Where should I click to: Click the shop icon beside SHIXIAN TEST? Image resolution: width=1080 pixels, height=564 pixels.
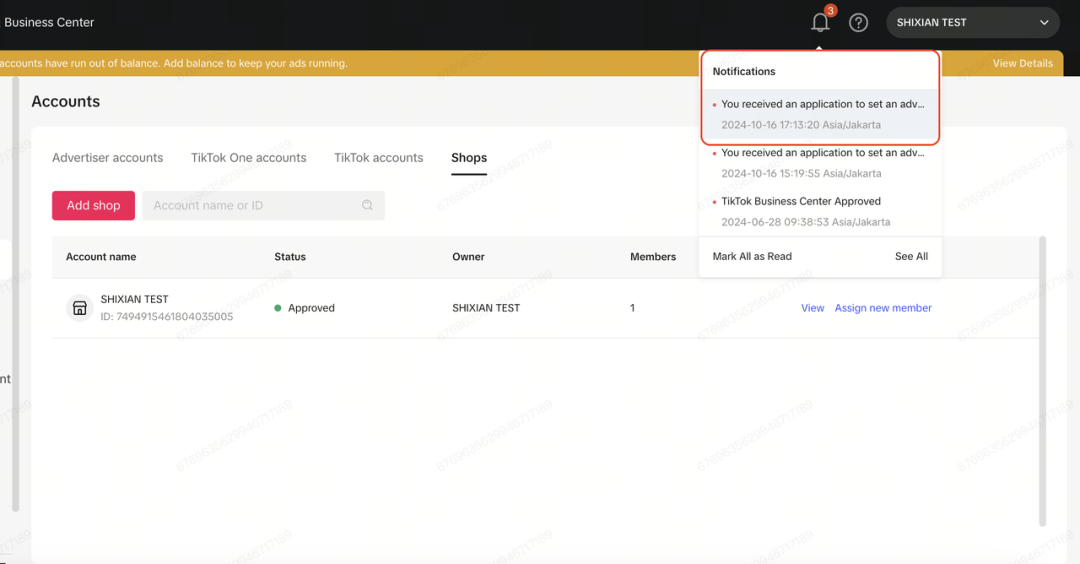pyautogui.click(x=80, y=308)
